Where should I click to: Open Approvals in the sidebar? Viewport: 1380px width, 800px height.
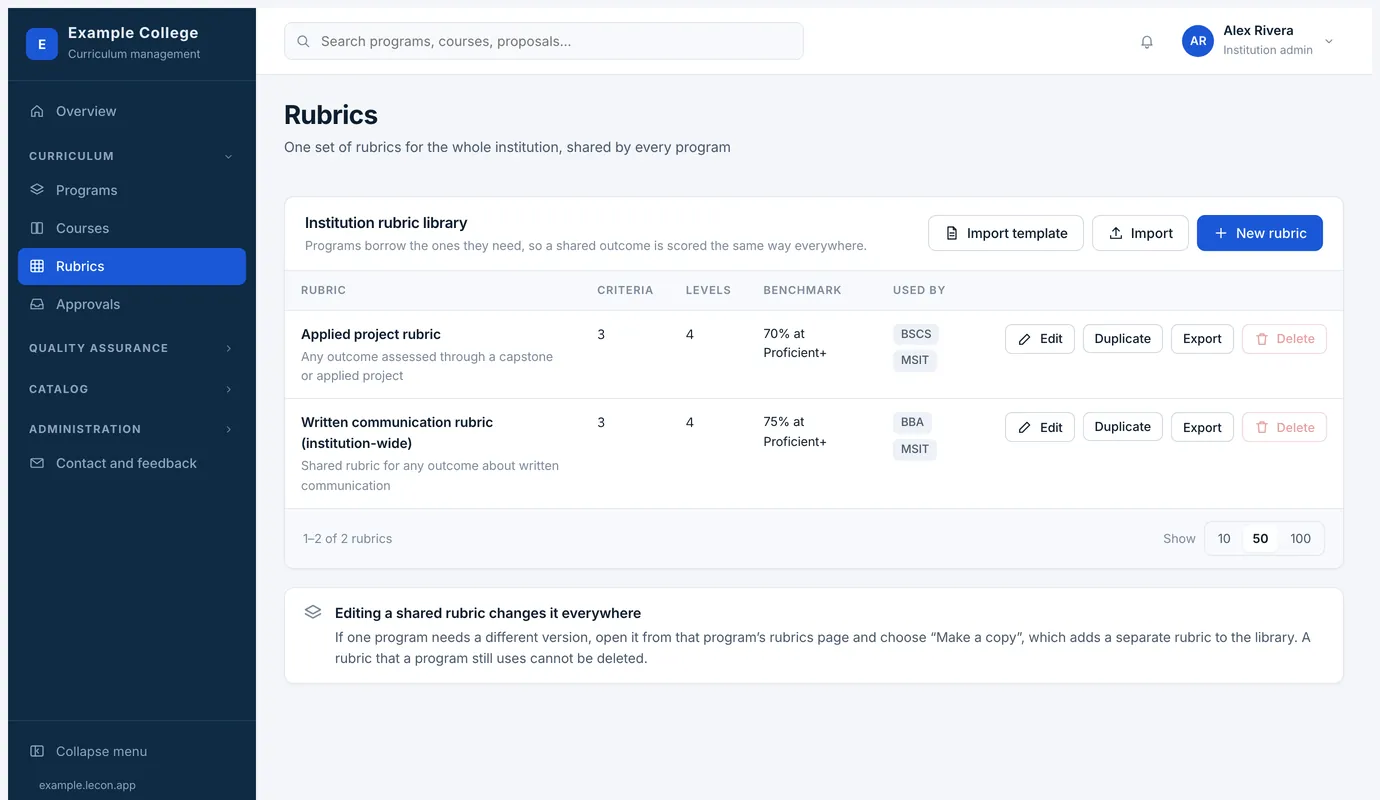[x=132, y=304]
